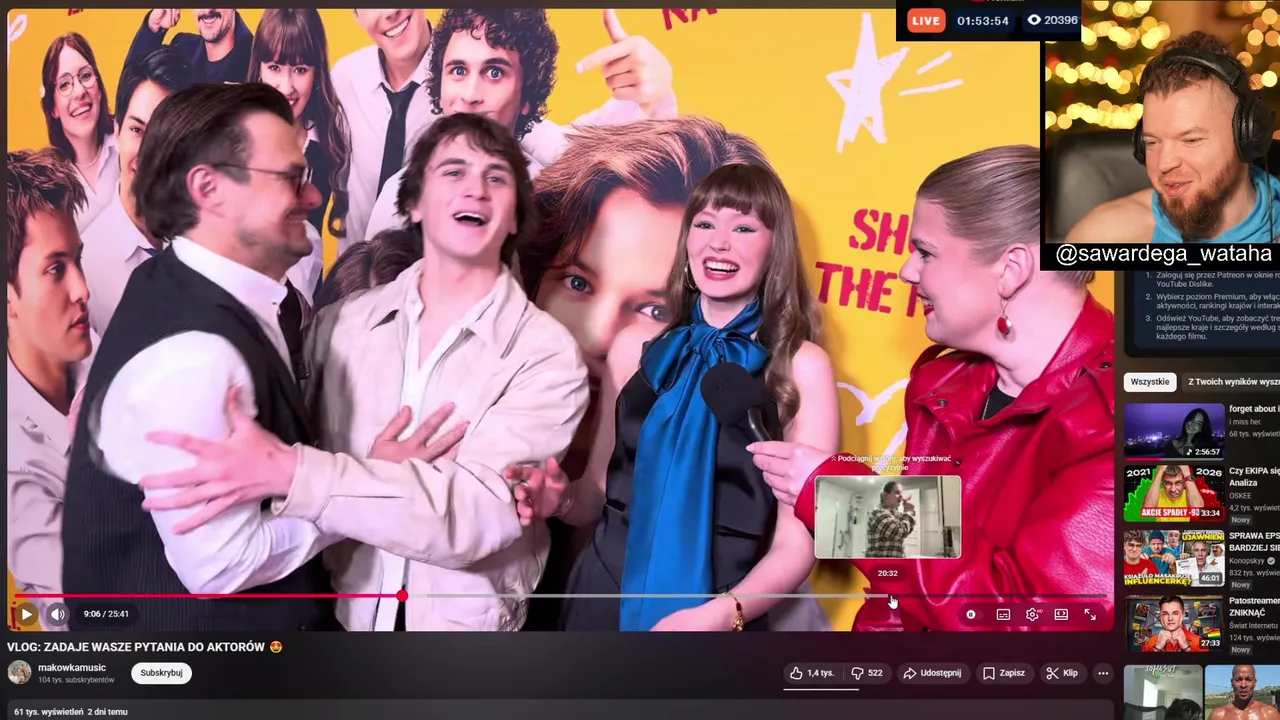Open the makowkamusic channel name
This screenshot has height=720, width=1280.
click(x=72, y=667)
